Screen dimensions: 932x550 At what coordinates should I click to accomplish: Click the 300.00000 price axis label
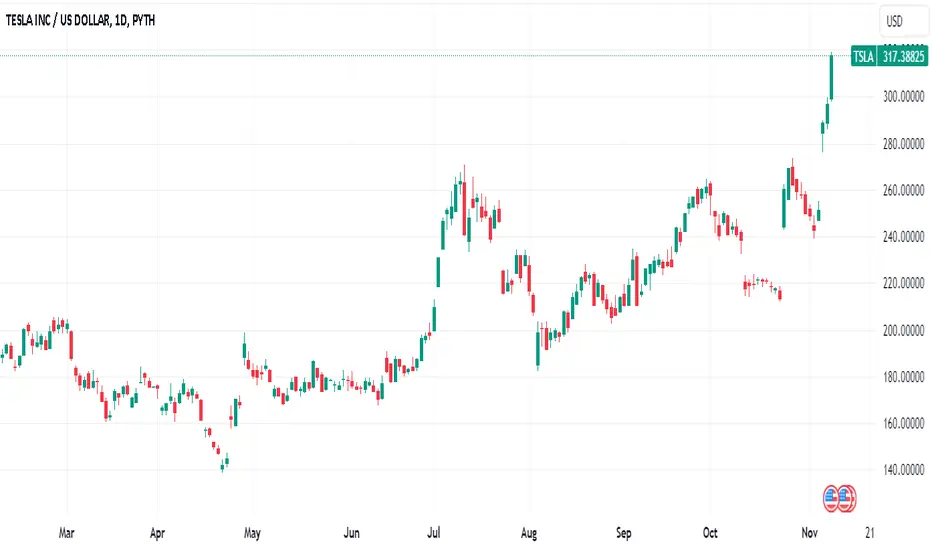[903, 96]
